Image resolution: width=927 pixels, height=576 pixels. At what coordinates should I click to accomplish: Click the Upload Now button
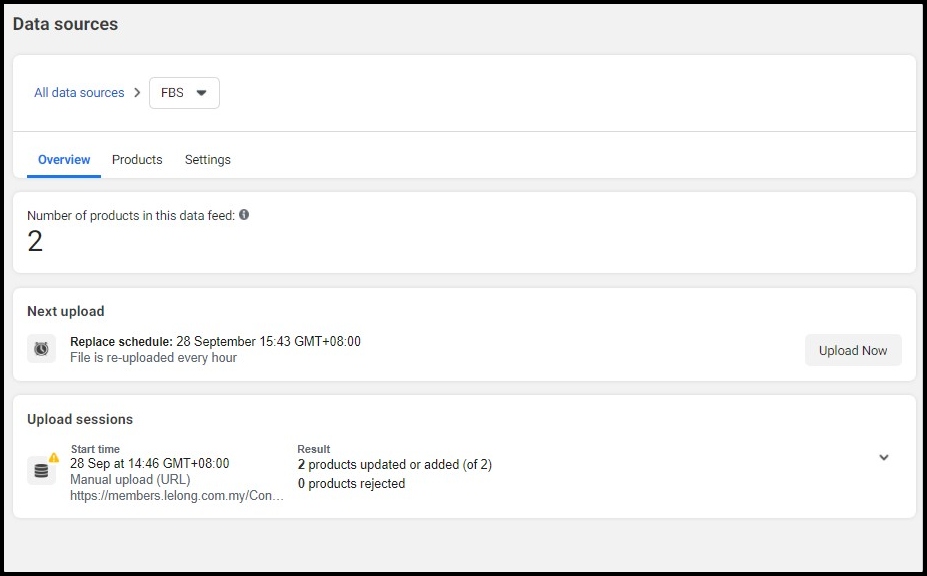coord(853,350)
